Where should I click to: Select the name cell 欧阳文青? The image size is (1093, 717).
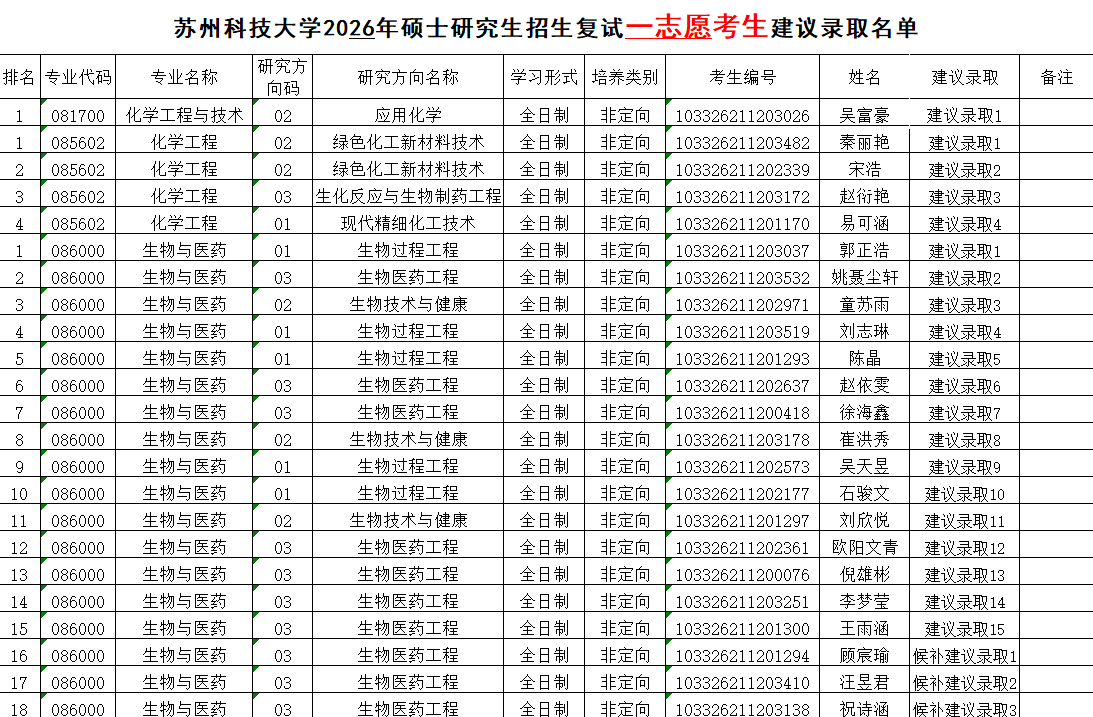(864, 548)
